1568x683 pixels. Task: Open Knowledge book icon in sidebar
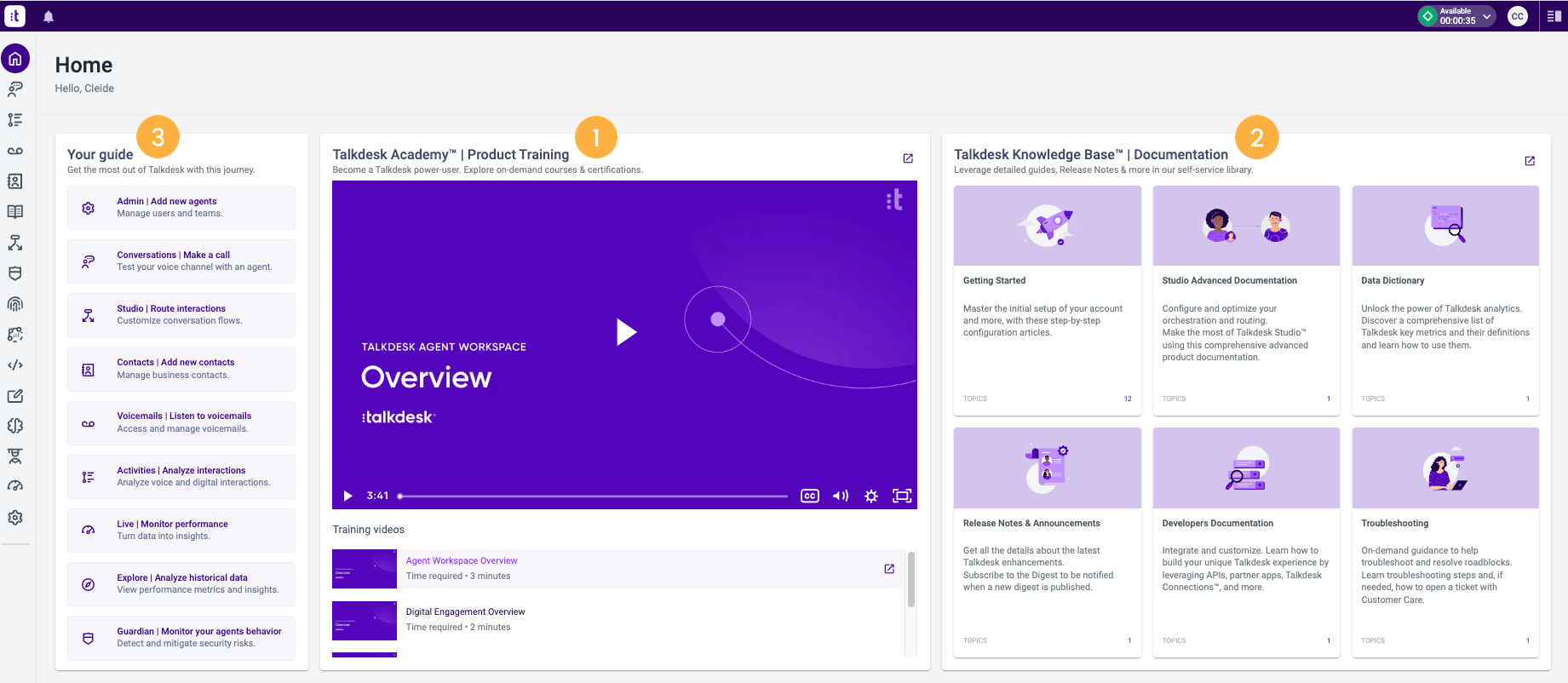pyautogui.click(x=15, y=212)
